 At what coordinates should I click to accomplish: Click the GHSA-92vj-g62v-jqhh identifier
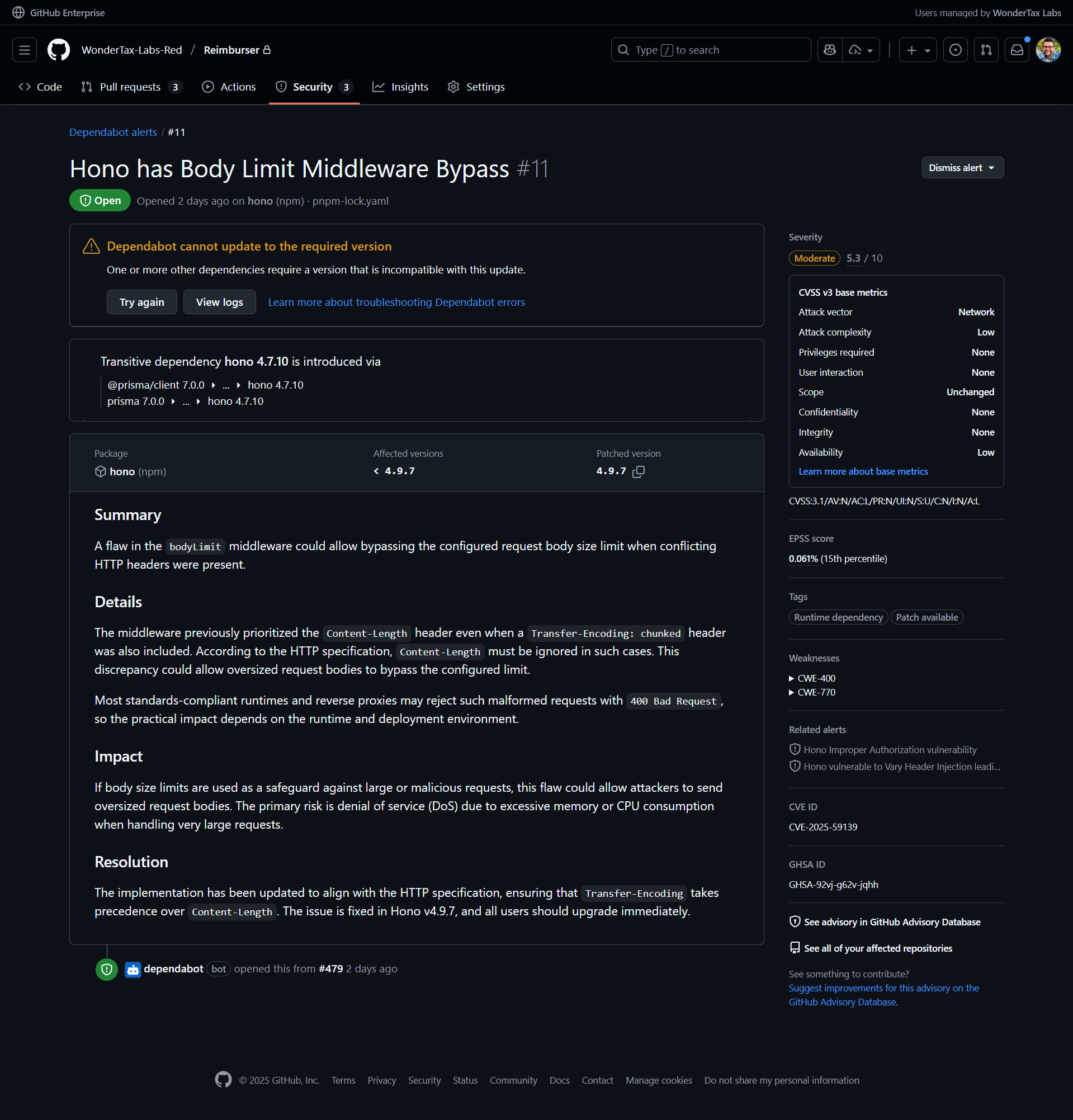pyautogui.click(x=834, y=885)
